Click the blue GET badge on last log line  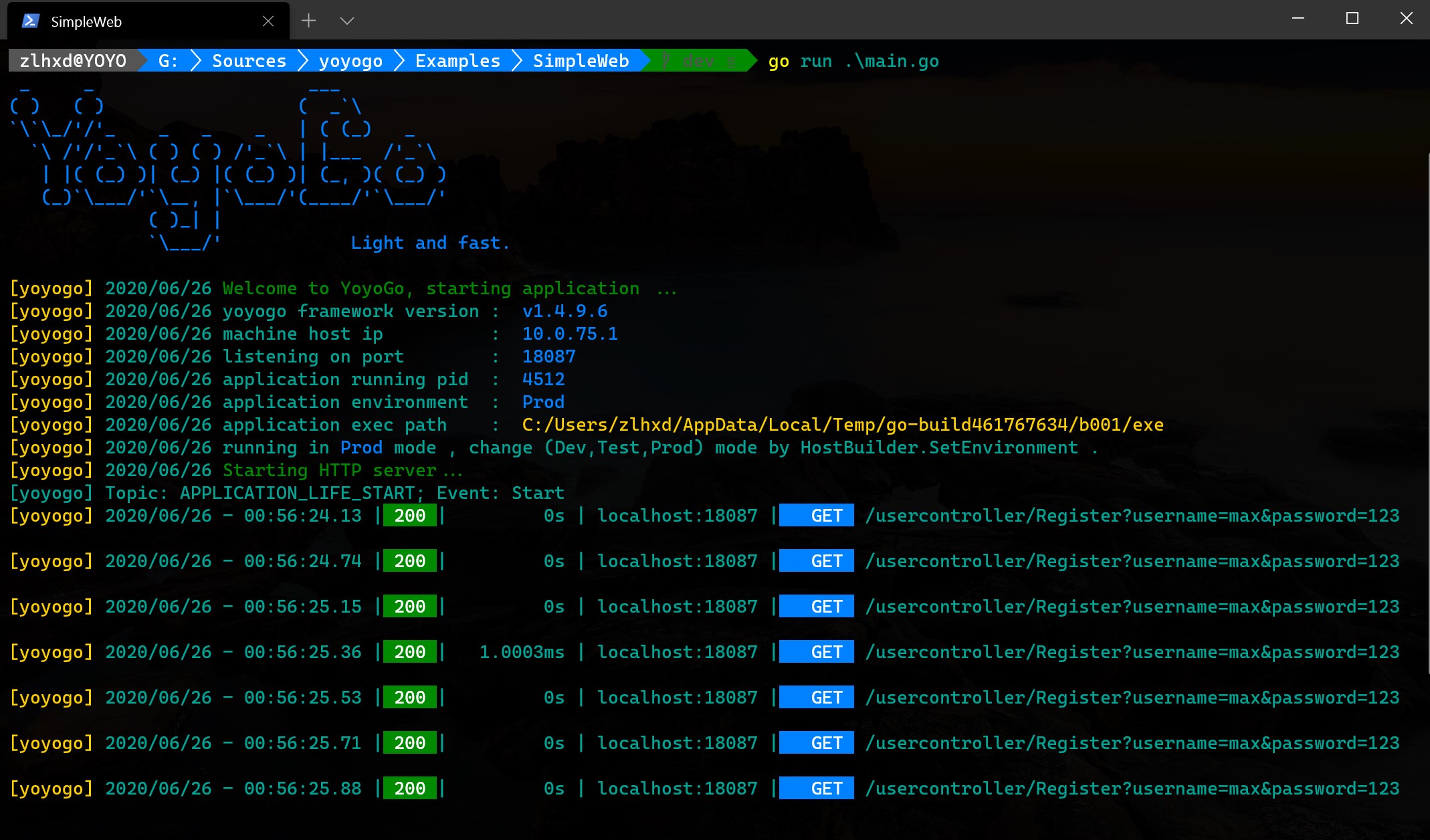pyautogui.click(x=816, y=789)
